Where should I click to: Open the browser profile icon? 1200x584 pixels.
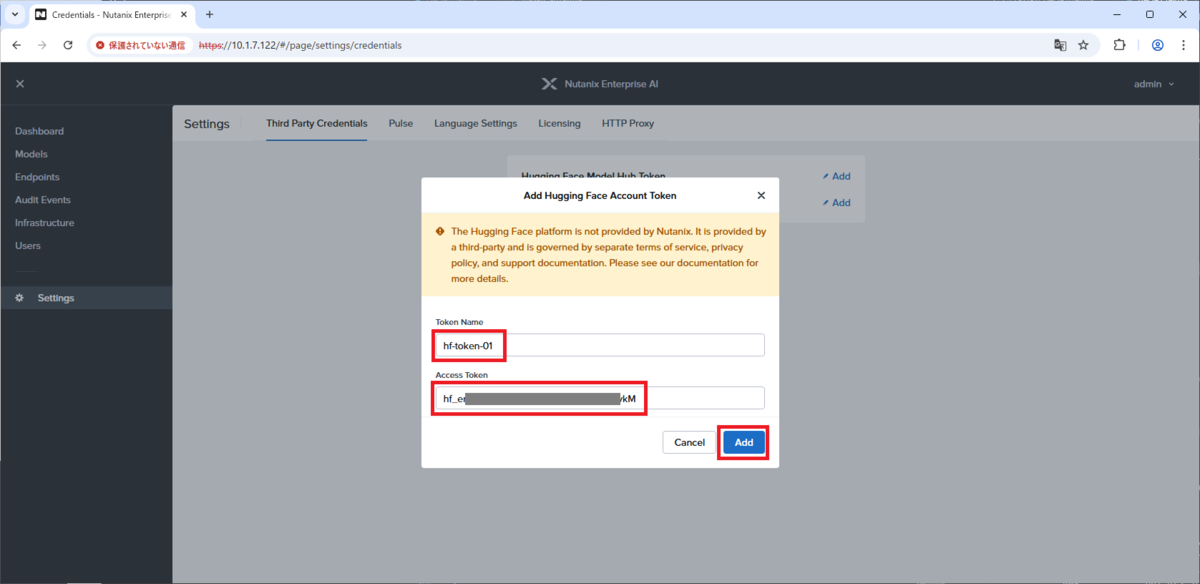[1157, 45]
